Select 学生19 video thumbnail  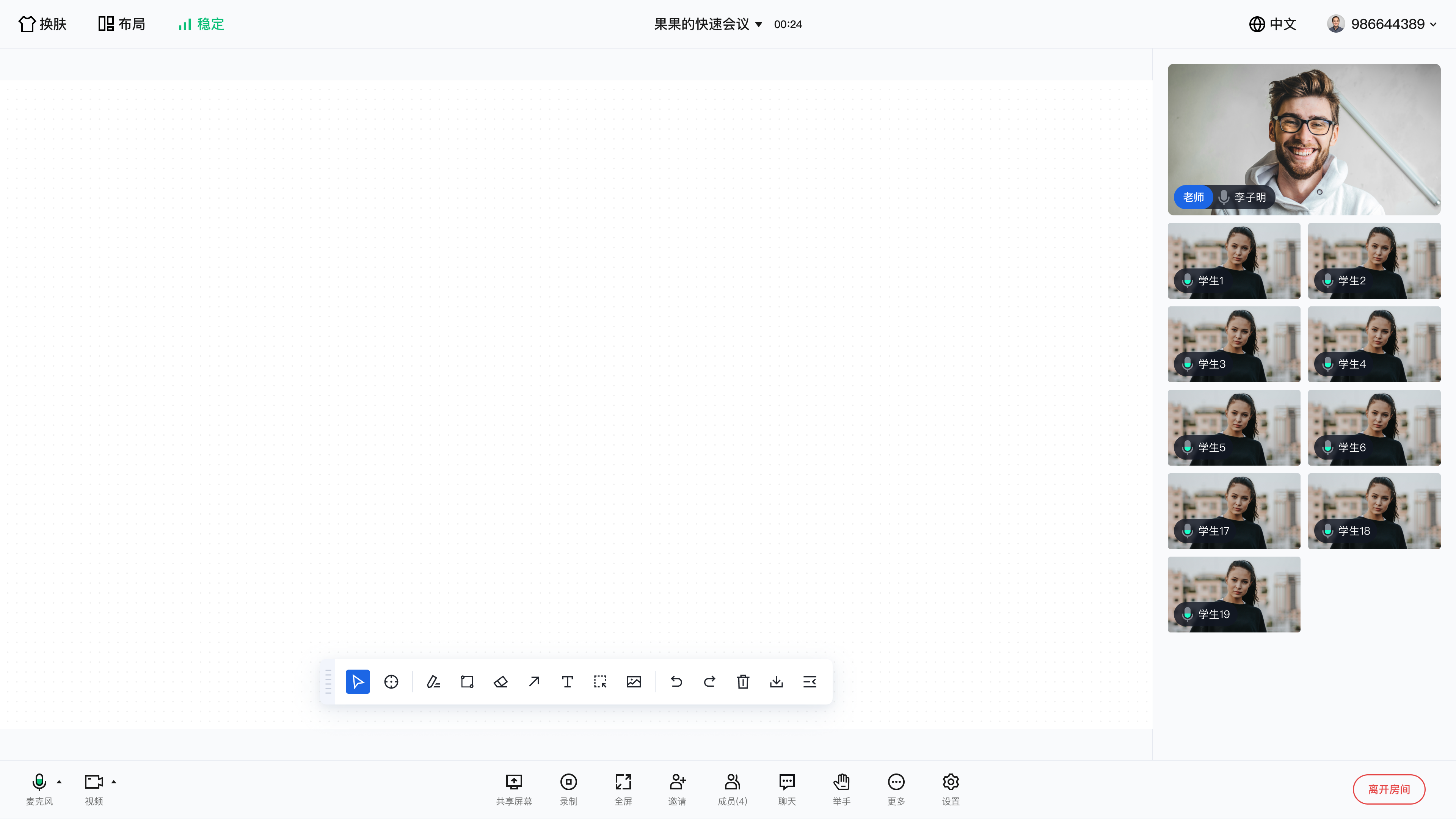click(x=1234, y=594)
